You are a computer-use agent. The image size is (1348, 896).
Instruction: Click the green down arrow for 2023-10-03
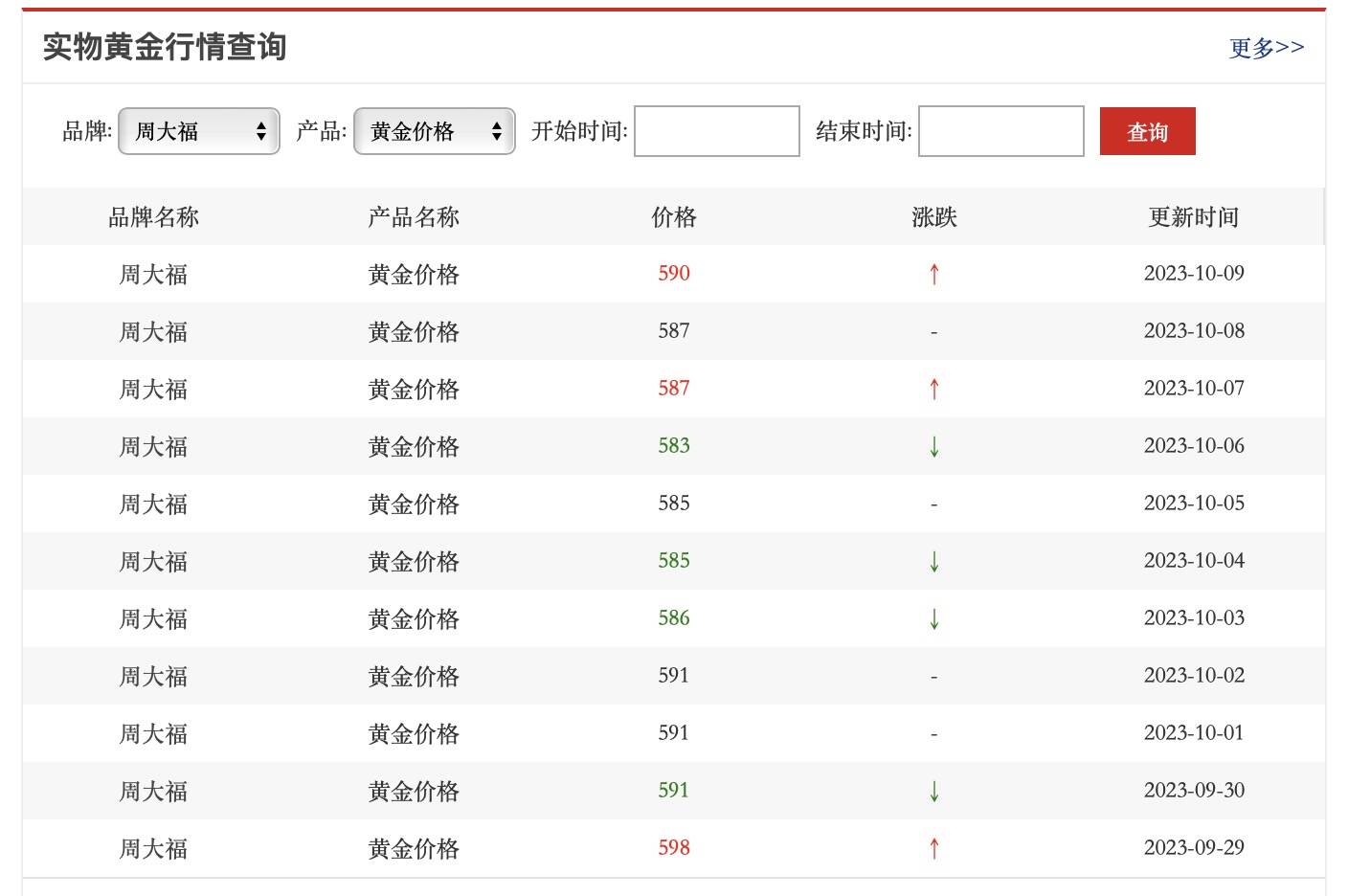coord(934,619)
